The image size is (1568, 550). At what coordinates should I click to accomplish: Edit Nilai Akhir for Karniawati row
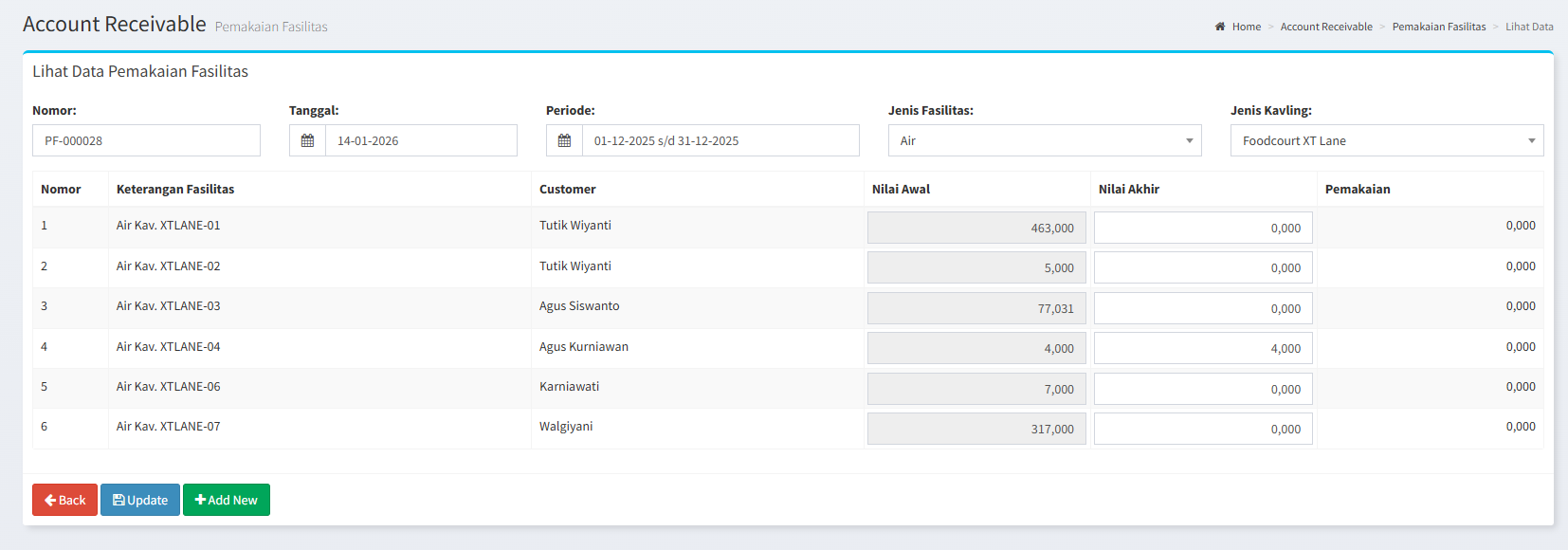point(1202,389)
